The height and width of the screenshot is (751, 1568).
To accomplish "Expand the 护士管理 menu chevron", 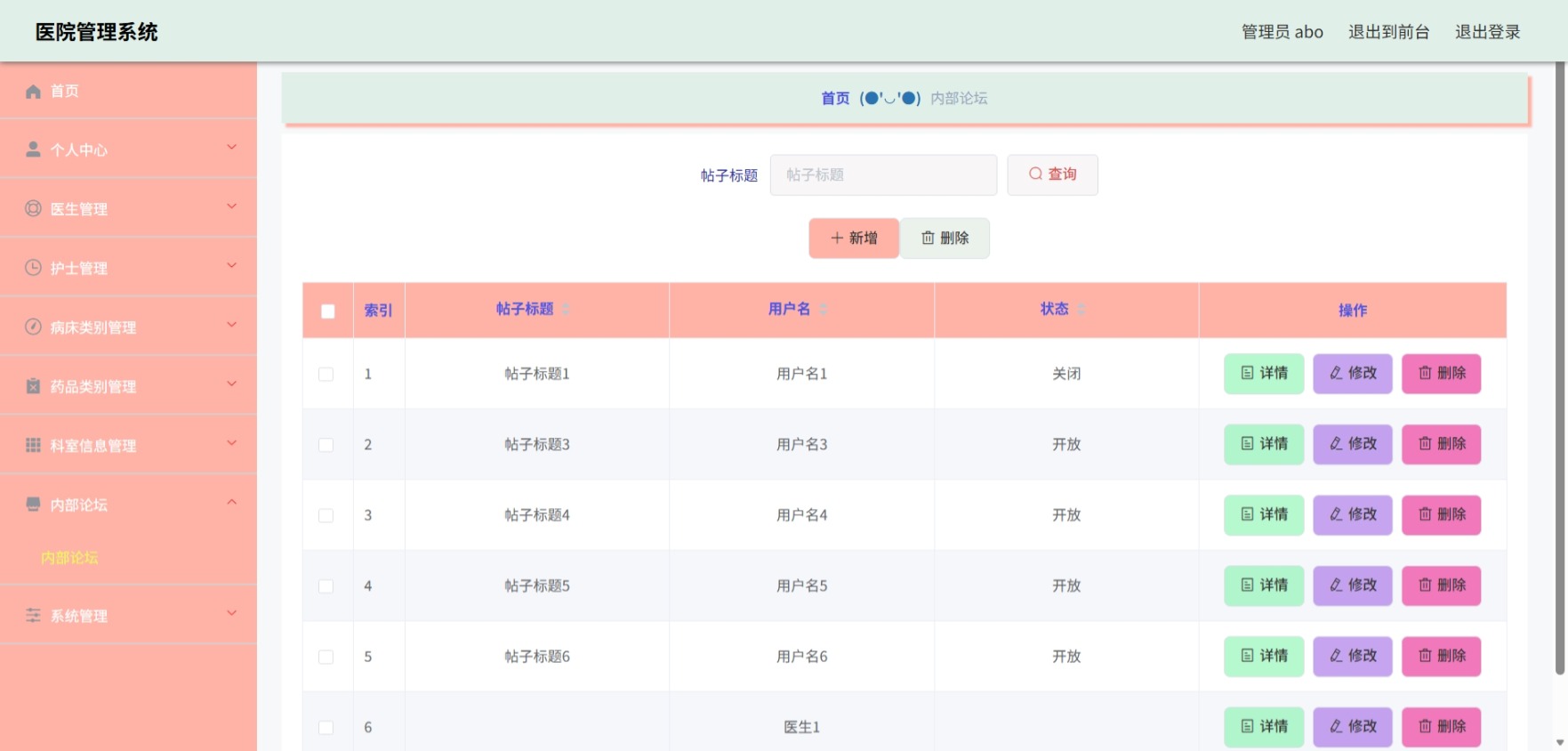I will coord(231,265).
